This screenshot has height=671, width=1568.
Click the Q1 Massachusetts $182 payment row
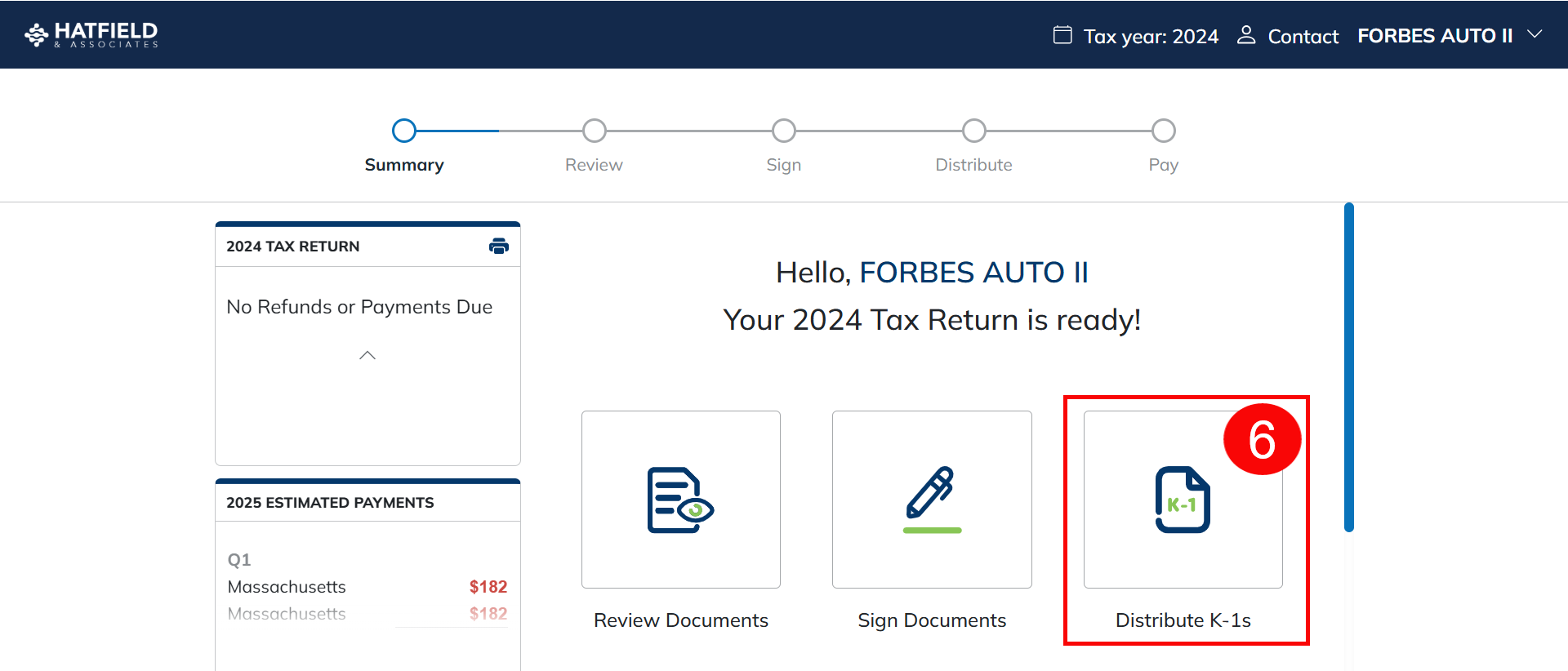[367, 587]
